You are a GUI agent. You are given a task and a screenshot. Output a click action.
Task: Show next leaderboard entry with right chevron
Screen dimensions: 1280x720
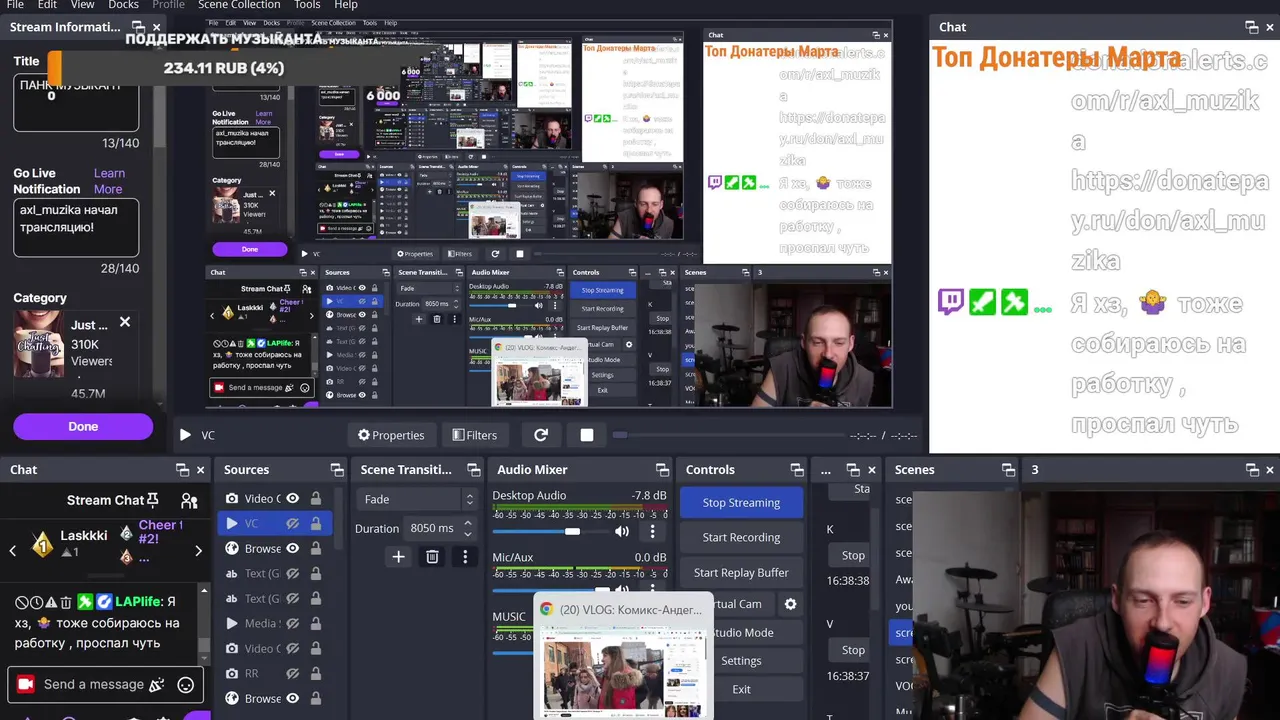(198, 550)
